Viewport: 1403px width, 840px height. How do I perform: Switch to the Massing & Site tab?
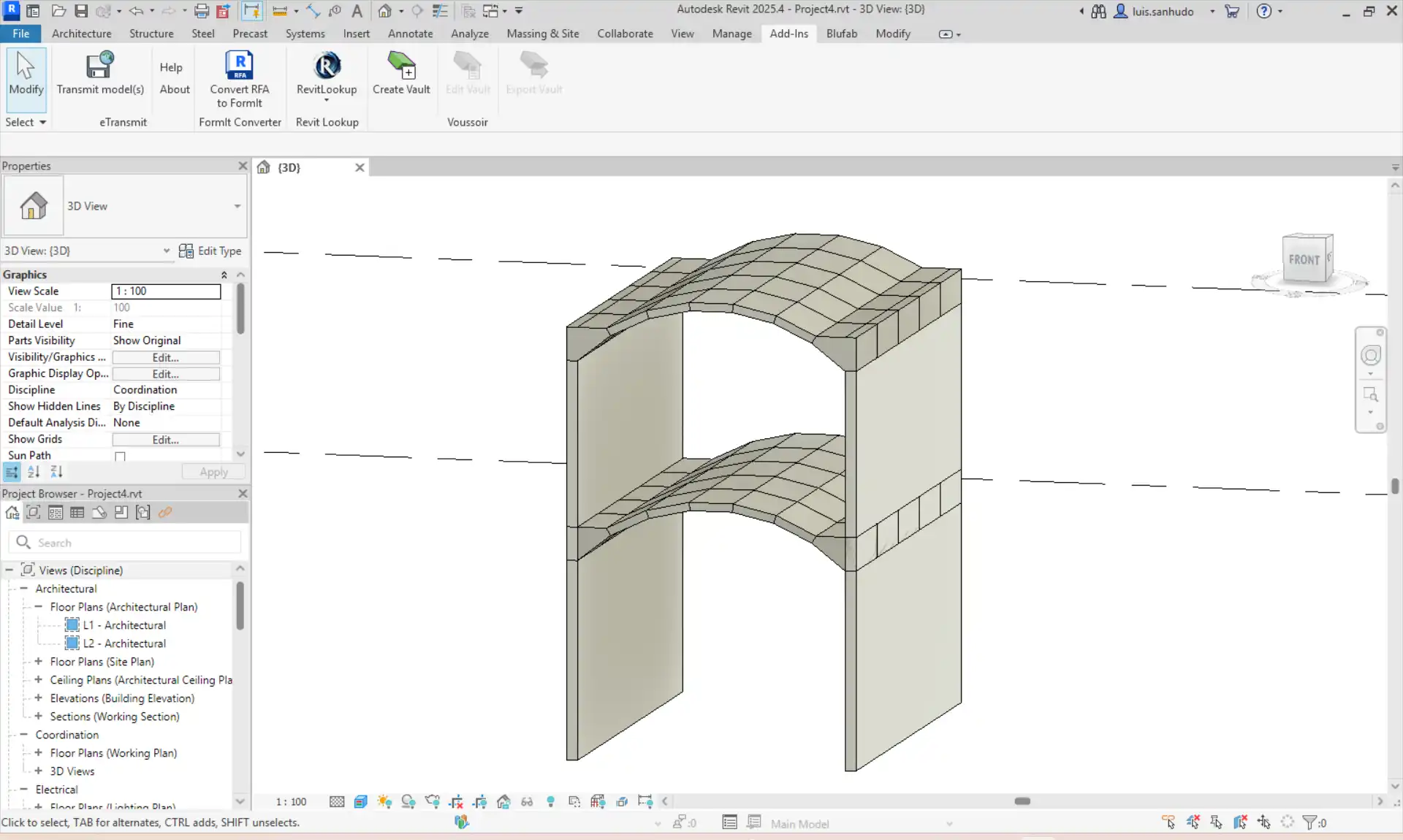542,34
